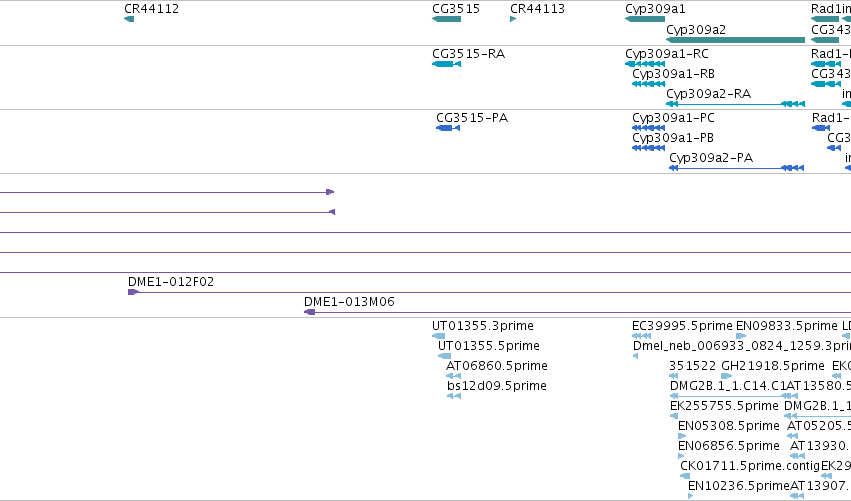Select the long Cyp309a2 gene bar
The width and height of the screenshot is (851, 501).
tap(735, 40)
